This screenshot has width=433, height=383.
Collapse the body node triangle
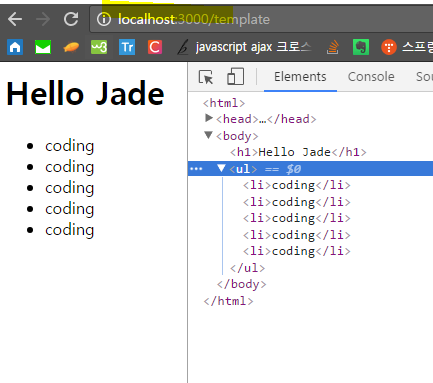(208, 135)
